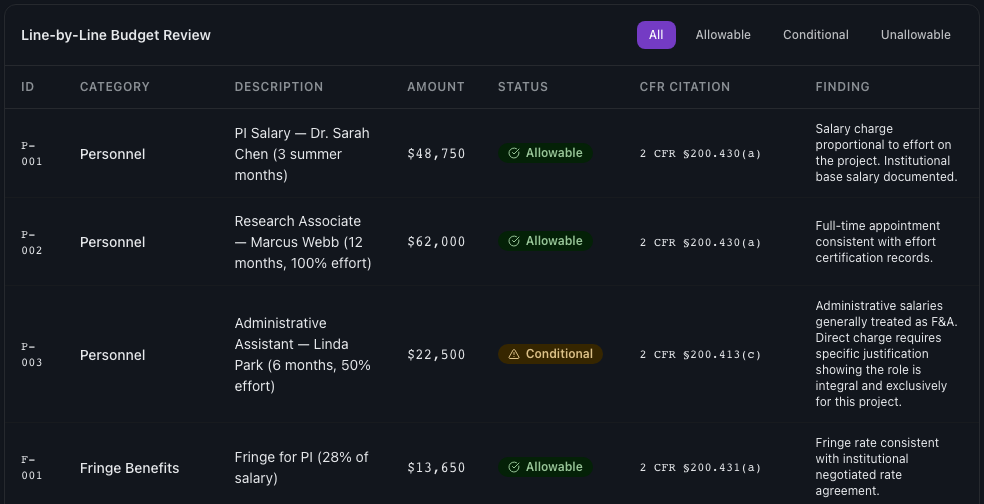Click the Status column header
The image size is (984, 504).
click(x=523, y=87)
